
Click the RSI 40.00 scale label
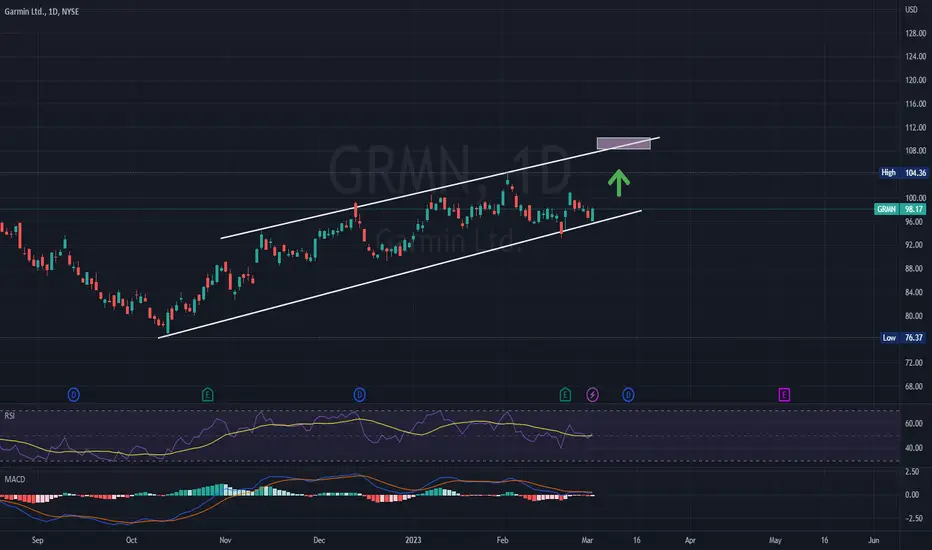click(x=914, y=448)
